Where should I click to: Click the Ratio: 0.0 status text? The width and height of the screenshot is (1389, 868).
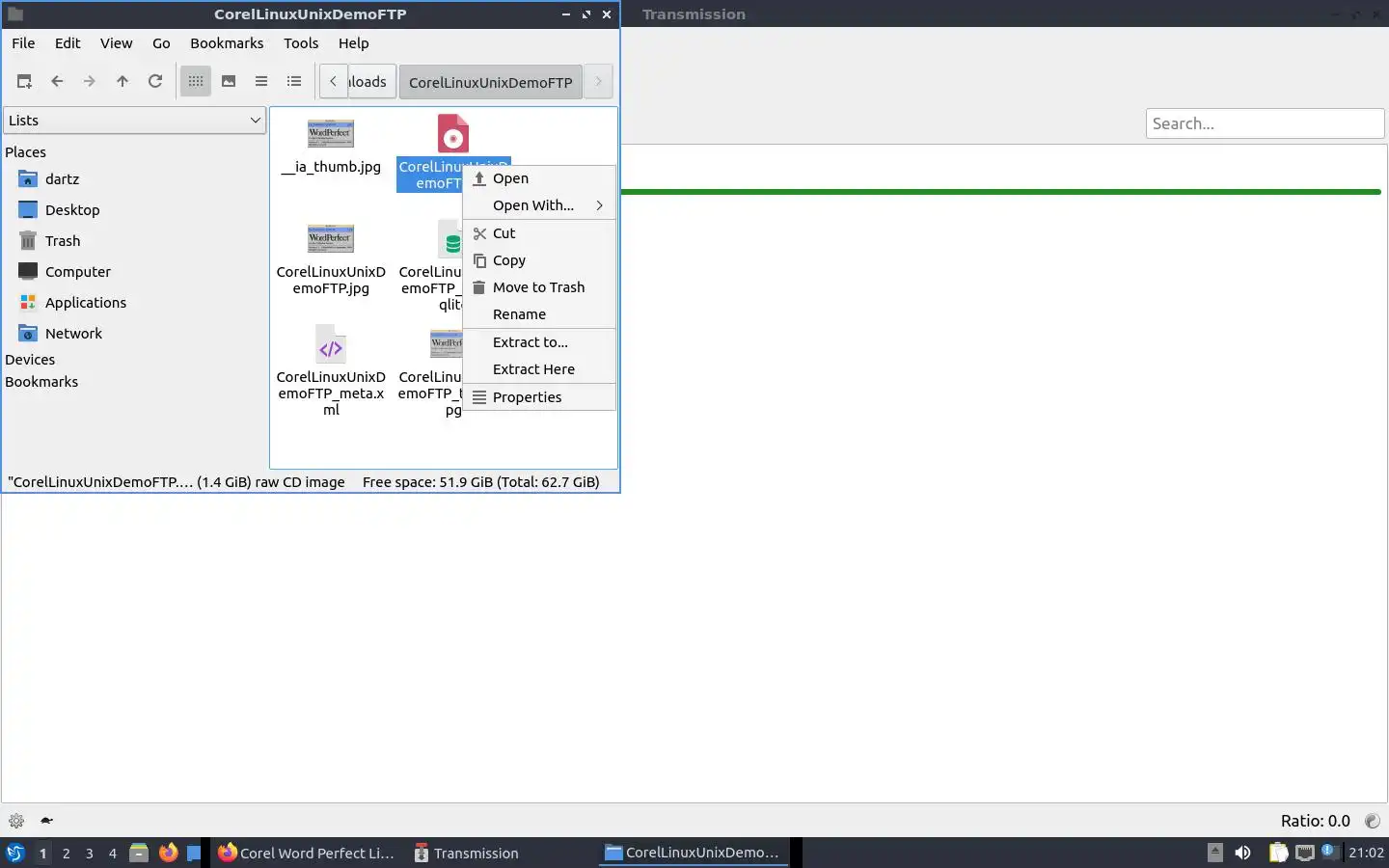click(1315, 821)
